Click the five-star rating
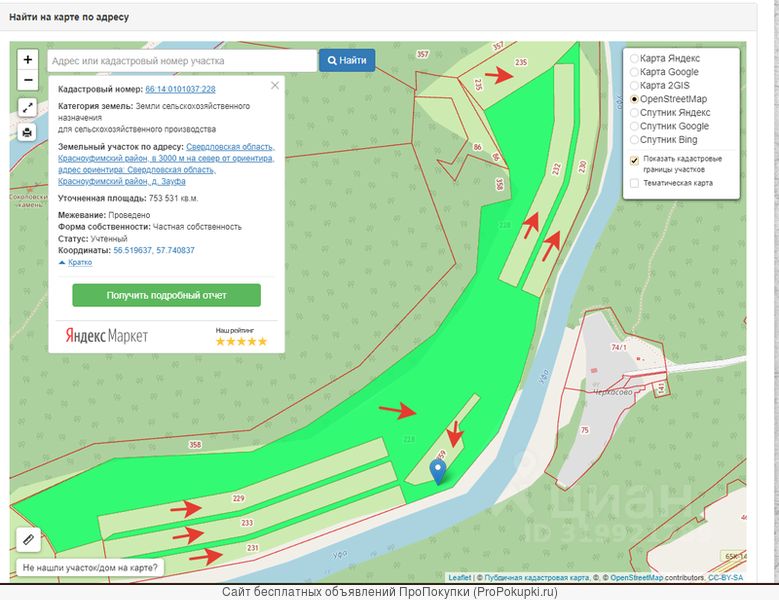This screenshot has width=779, height=600. coord(241,341)
